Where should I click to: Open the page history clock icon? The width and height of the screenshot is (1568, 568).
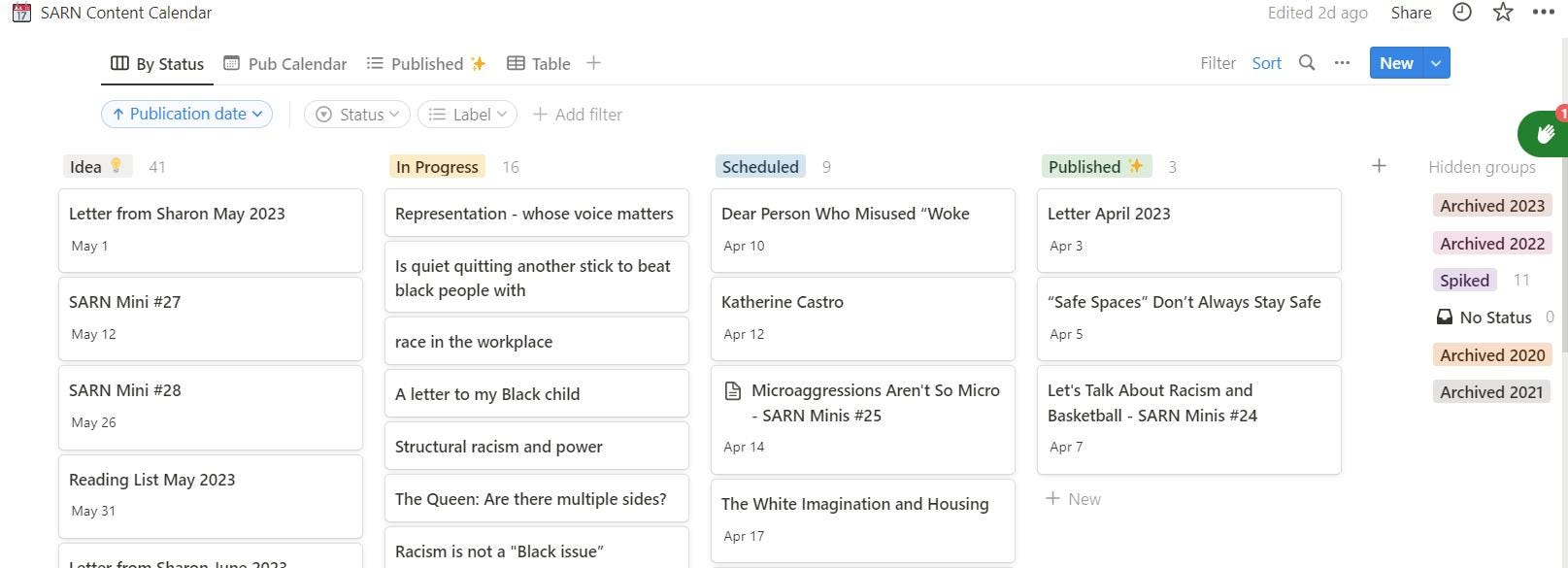pos(1461,13)
